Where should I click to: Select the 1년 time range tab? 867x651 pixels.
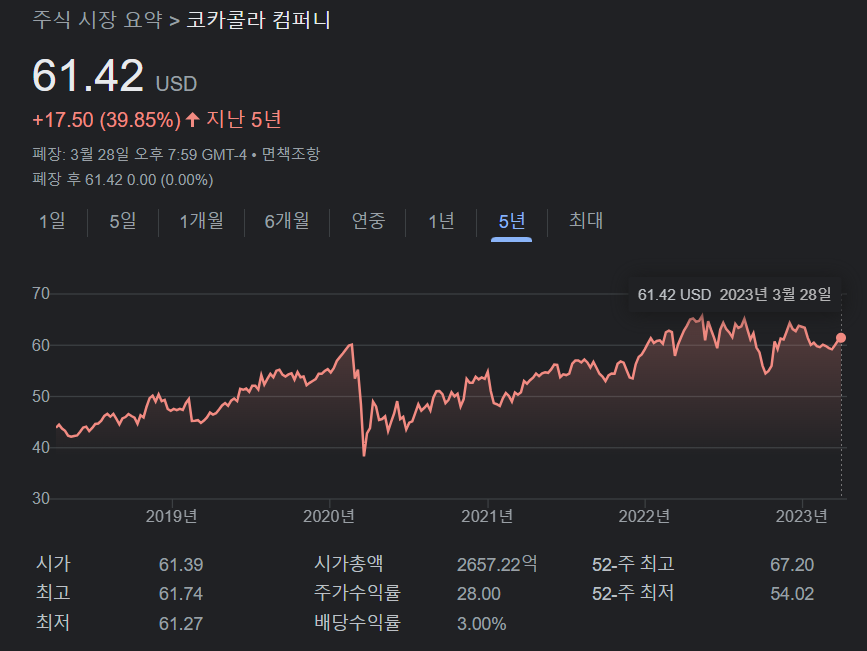[x=441, y=221]
